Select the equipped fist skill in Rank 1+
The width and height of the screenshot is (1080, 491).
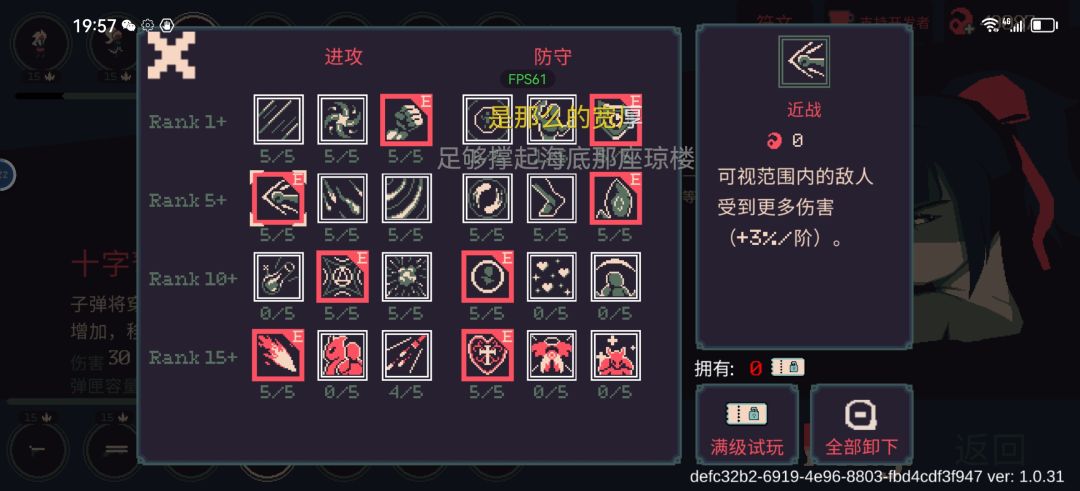pyautogui.click(x=406, y=120)
